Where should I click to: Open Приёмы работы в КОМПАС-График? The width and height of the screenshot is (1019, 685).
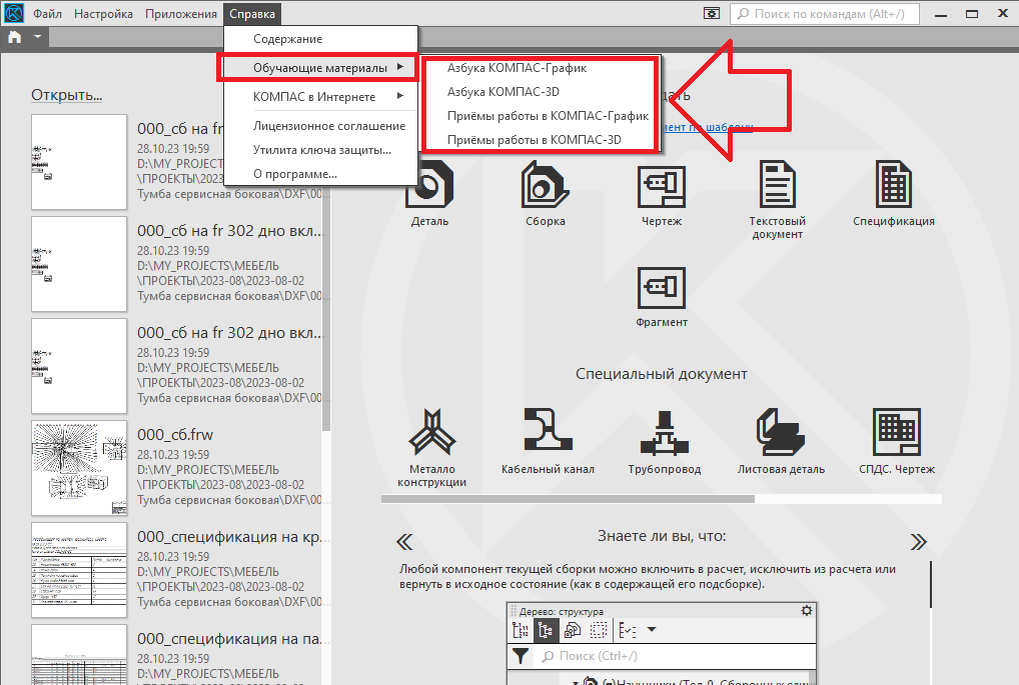tap(539, 116)
